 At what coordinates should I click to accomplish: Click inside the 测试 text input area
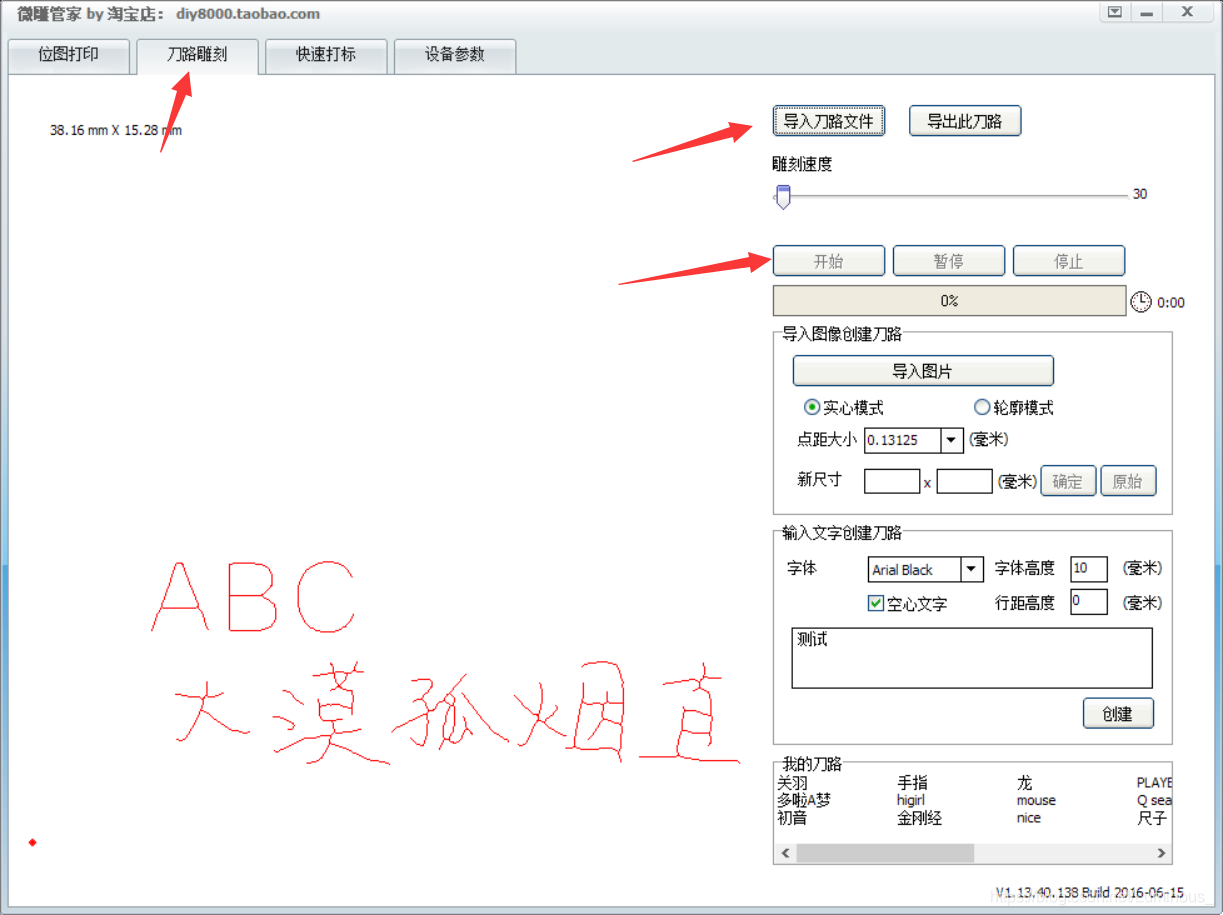pyautogui.click(x=972, y=657)
